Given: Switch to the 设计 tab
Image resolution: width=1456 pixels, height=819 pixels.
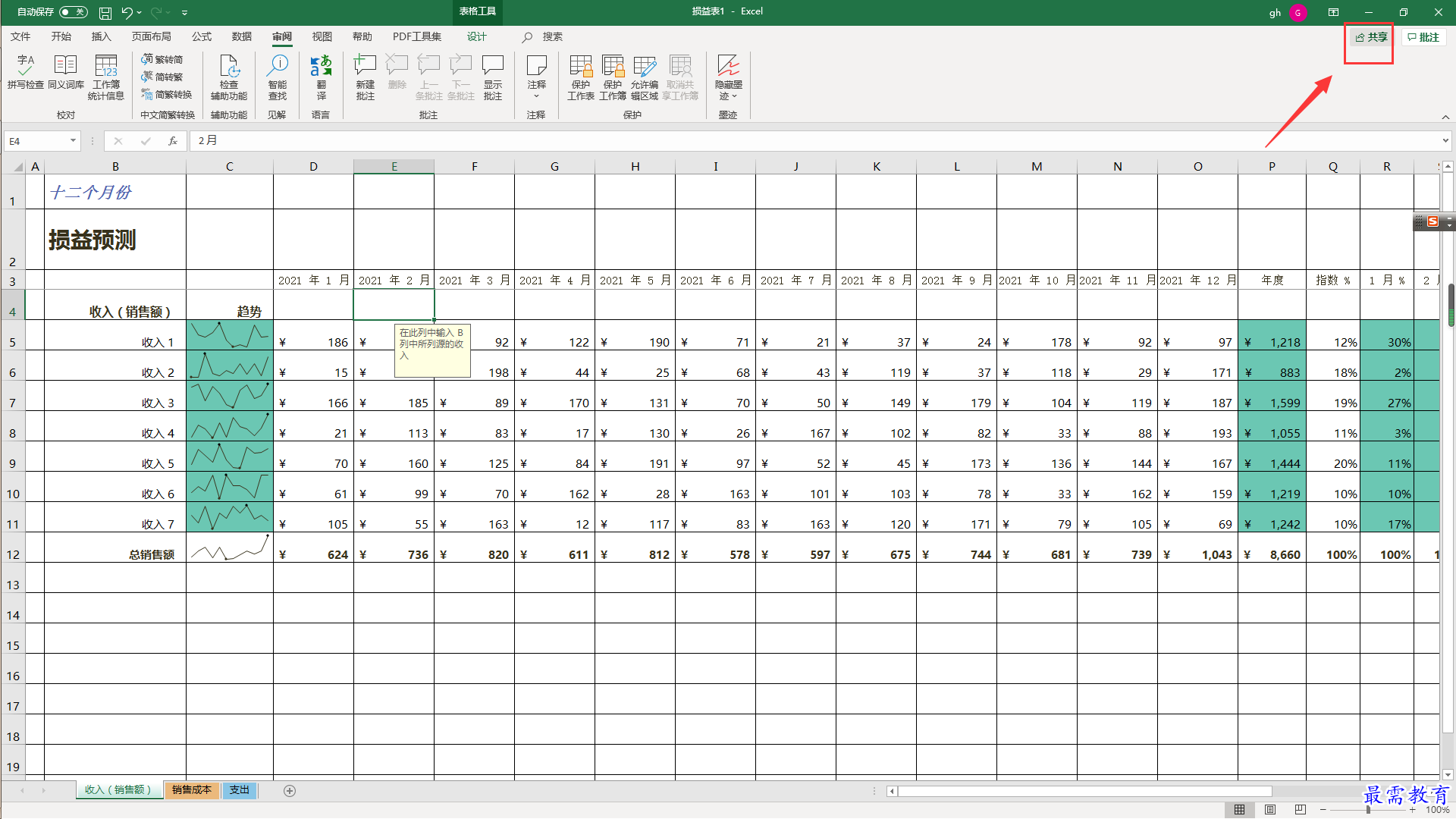Looking at the screenshot, I should point(476,36).
